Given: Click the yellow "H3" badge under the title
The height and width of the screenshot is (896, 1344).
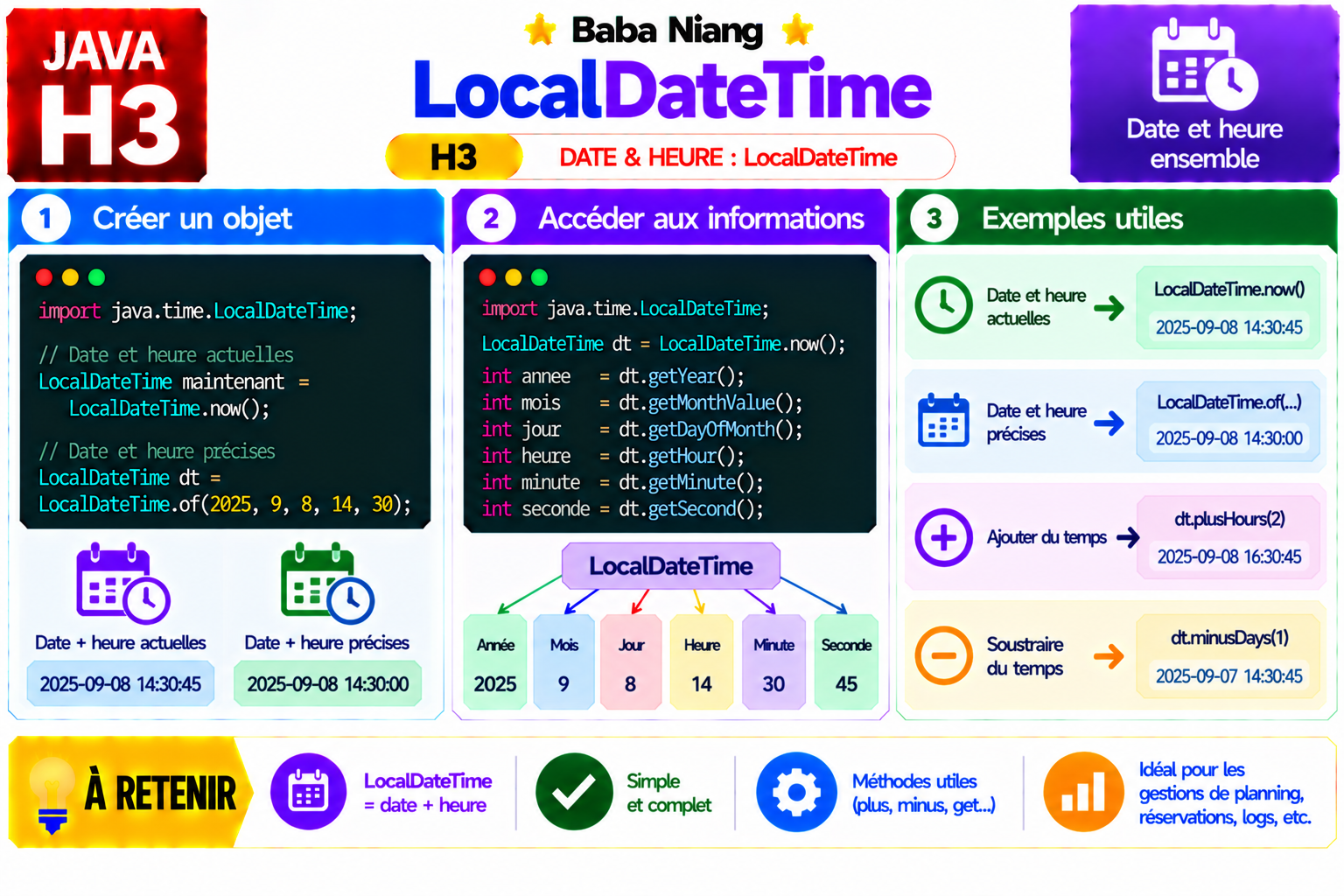Looking at the screenshot, I should pyautogui.click(x=454, y=157).
